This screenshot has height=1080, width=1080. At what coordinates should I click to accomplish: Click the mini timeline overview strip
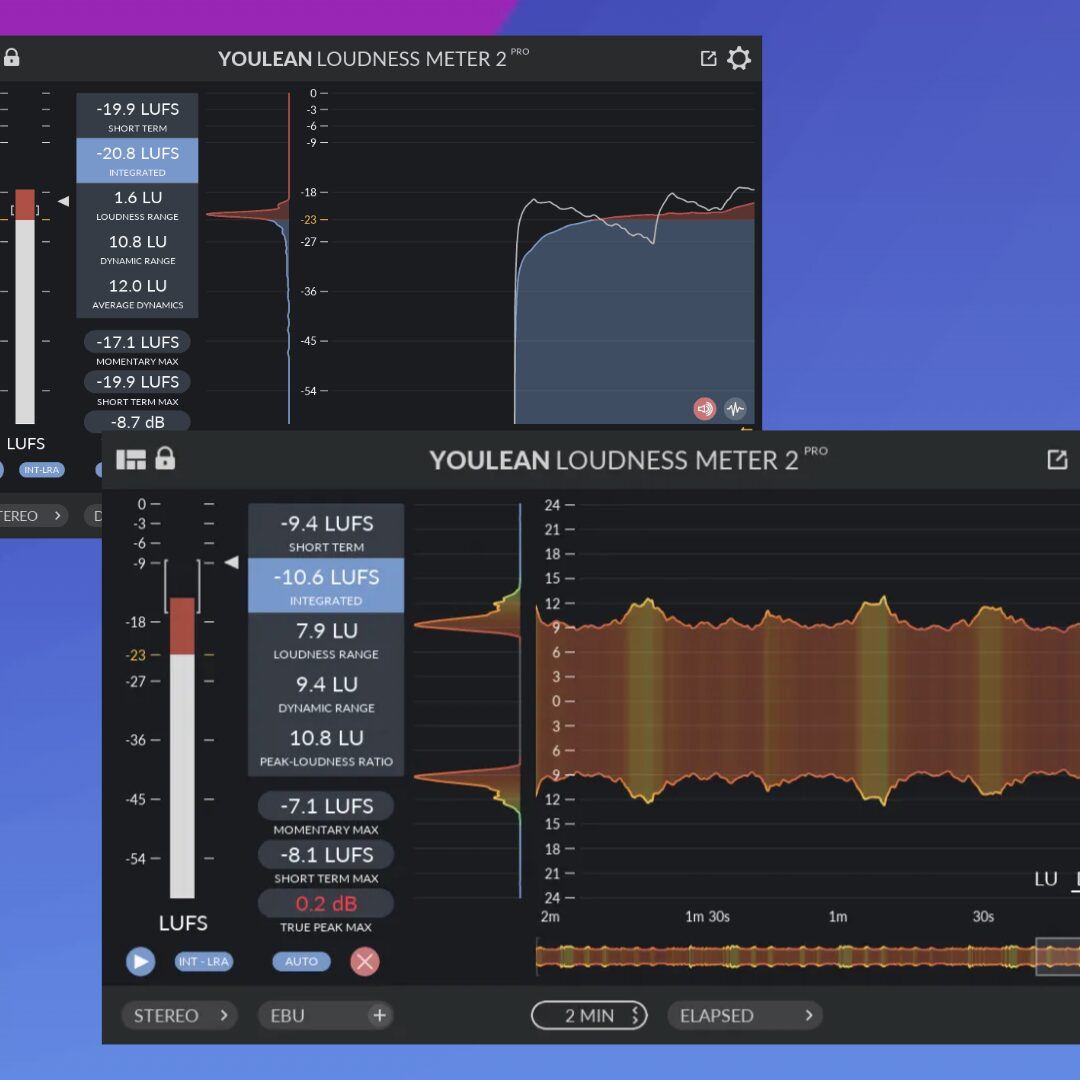click(808, 956)
